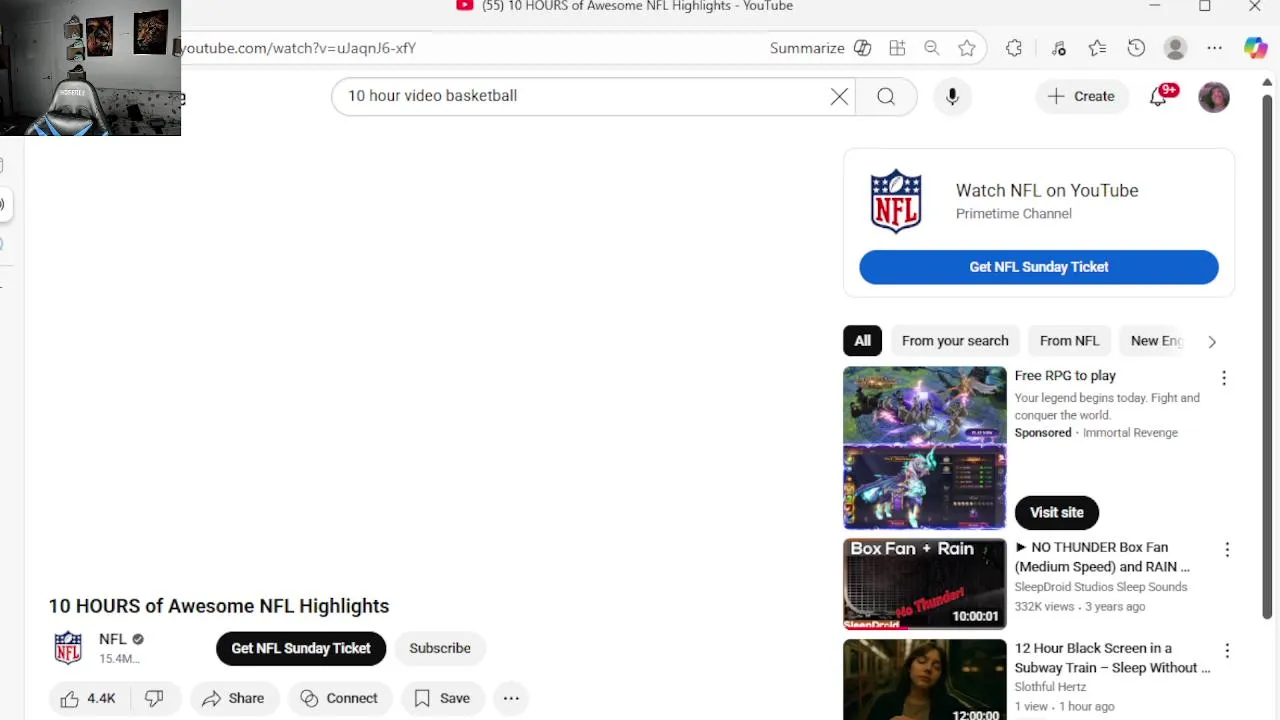This screenshot has width=1280, height=720.
Task: Open 12 Hour Black Screen video title
Action: point(1112,658)
